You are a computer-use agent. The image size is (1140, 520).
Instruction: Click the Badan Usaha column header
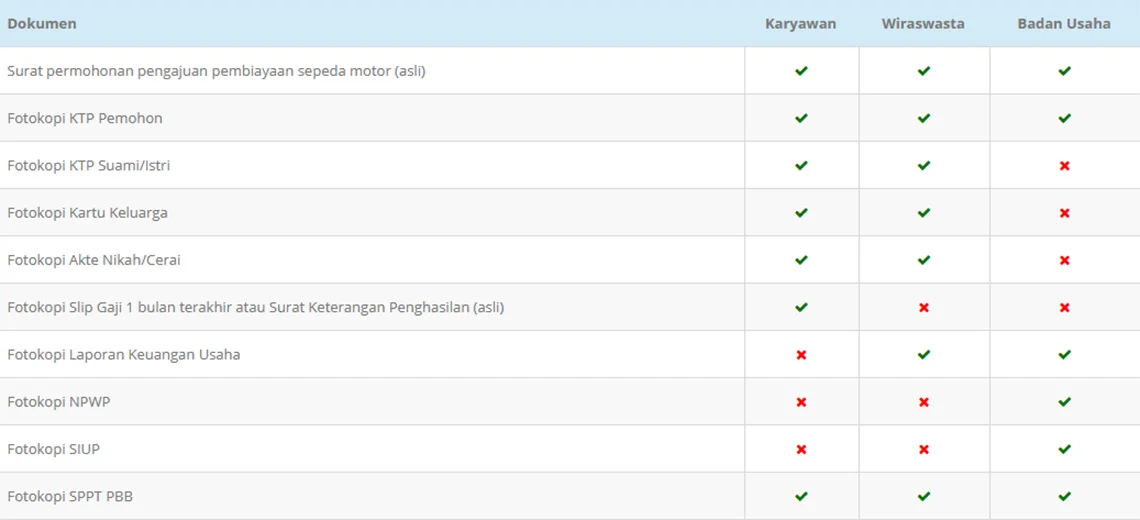[x=1064, y=24]
